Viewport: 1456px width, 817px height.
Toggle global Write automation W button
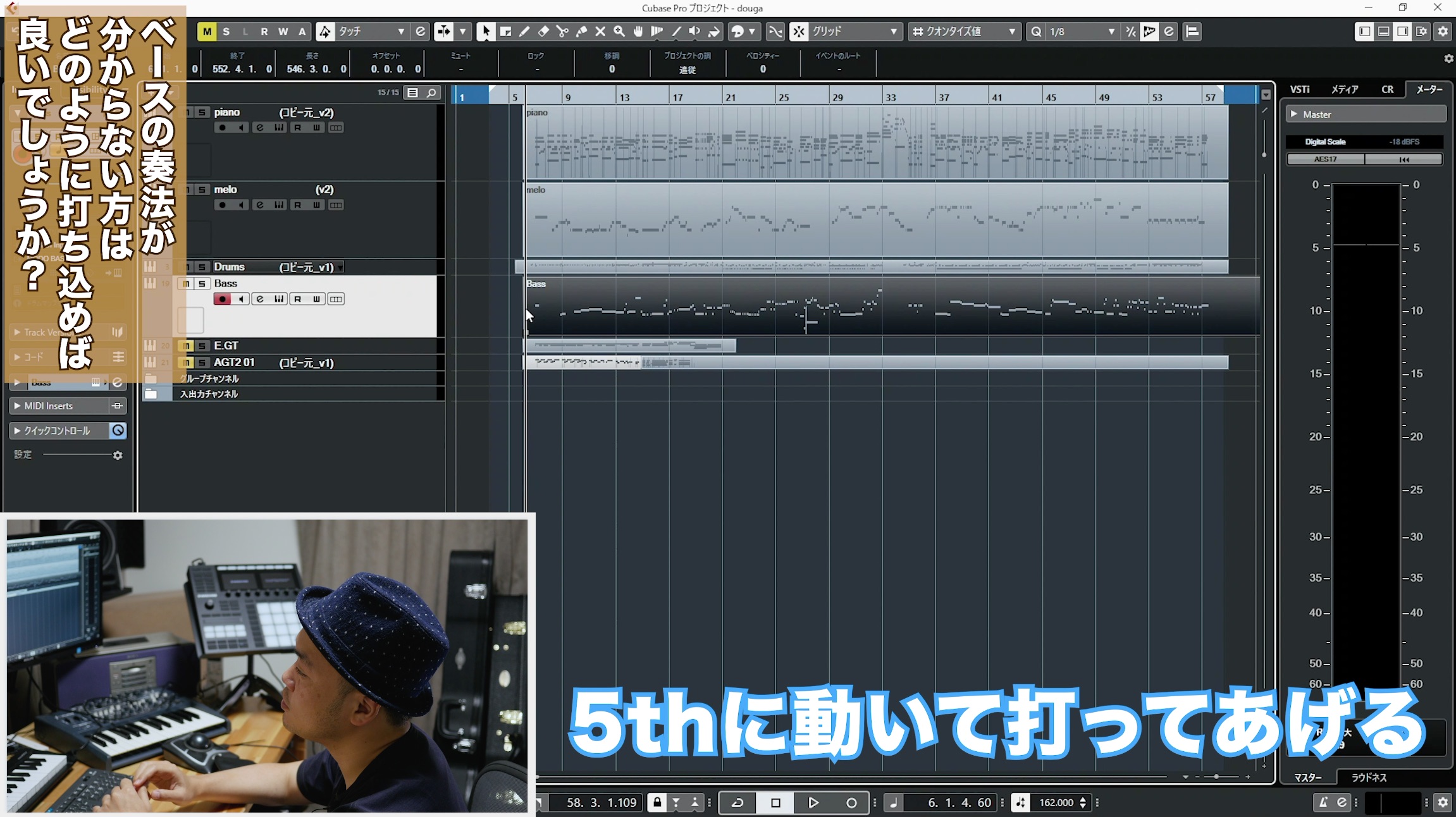pos(283,32)
